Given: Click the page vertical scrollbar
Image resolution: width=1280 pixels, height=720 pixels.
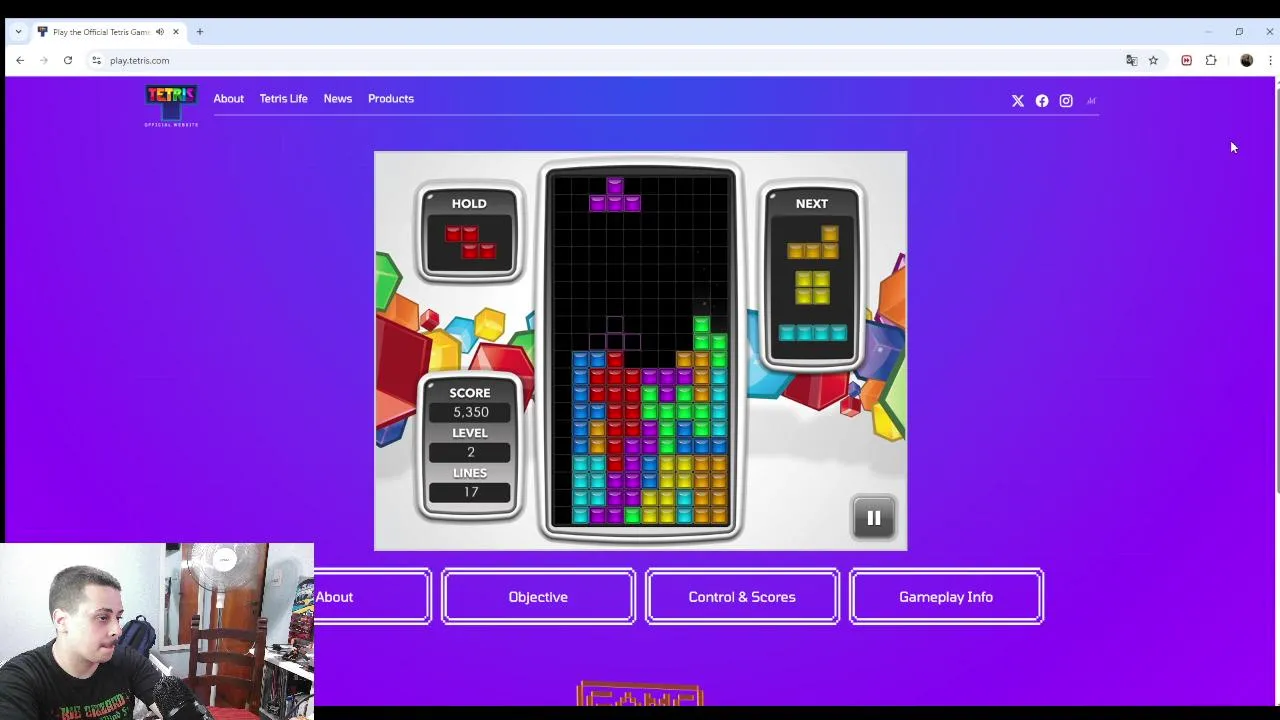Looking at the screenshot, I should (x=1277, y=290).
